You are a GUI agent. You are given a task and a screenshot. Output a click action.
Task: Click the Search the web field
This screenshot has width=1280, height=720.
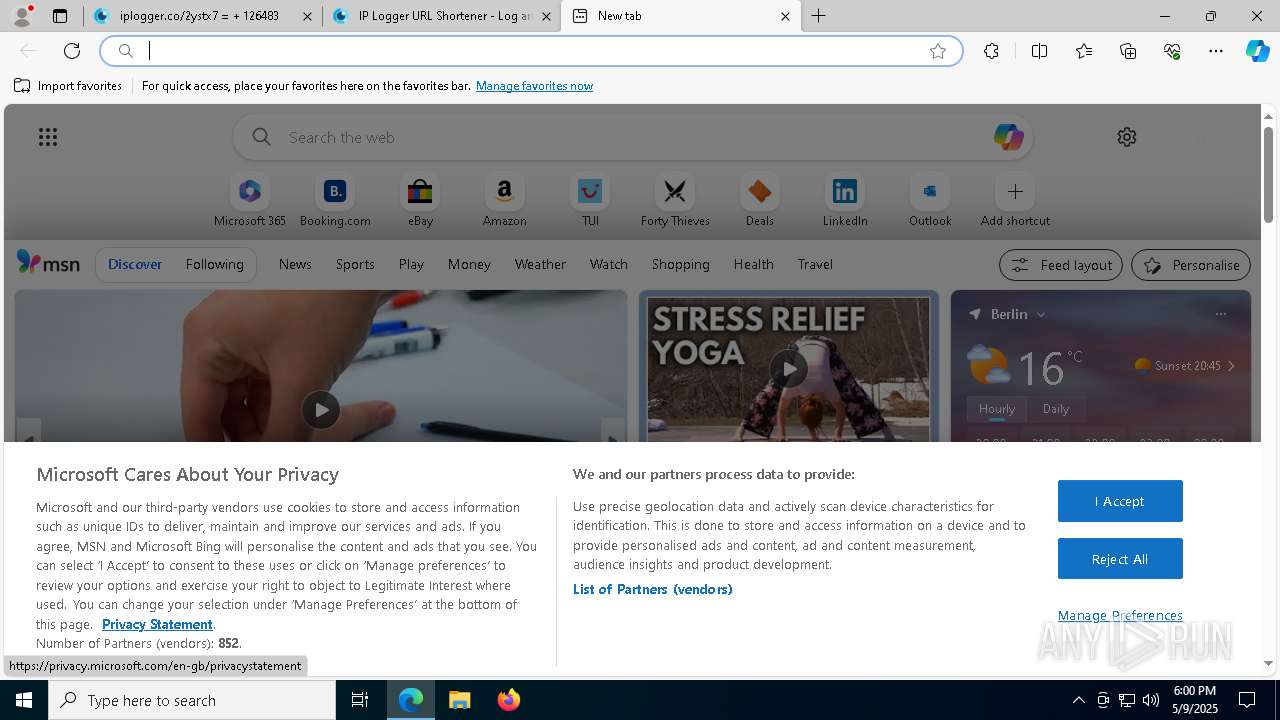pyautogui.click(x=630, y=137)
